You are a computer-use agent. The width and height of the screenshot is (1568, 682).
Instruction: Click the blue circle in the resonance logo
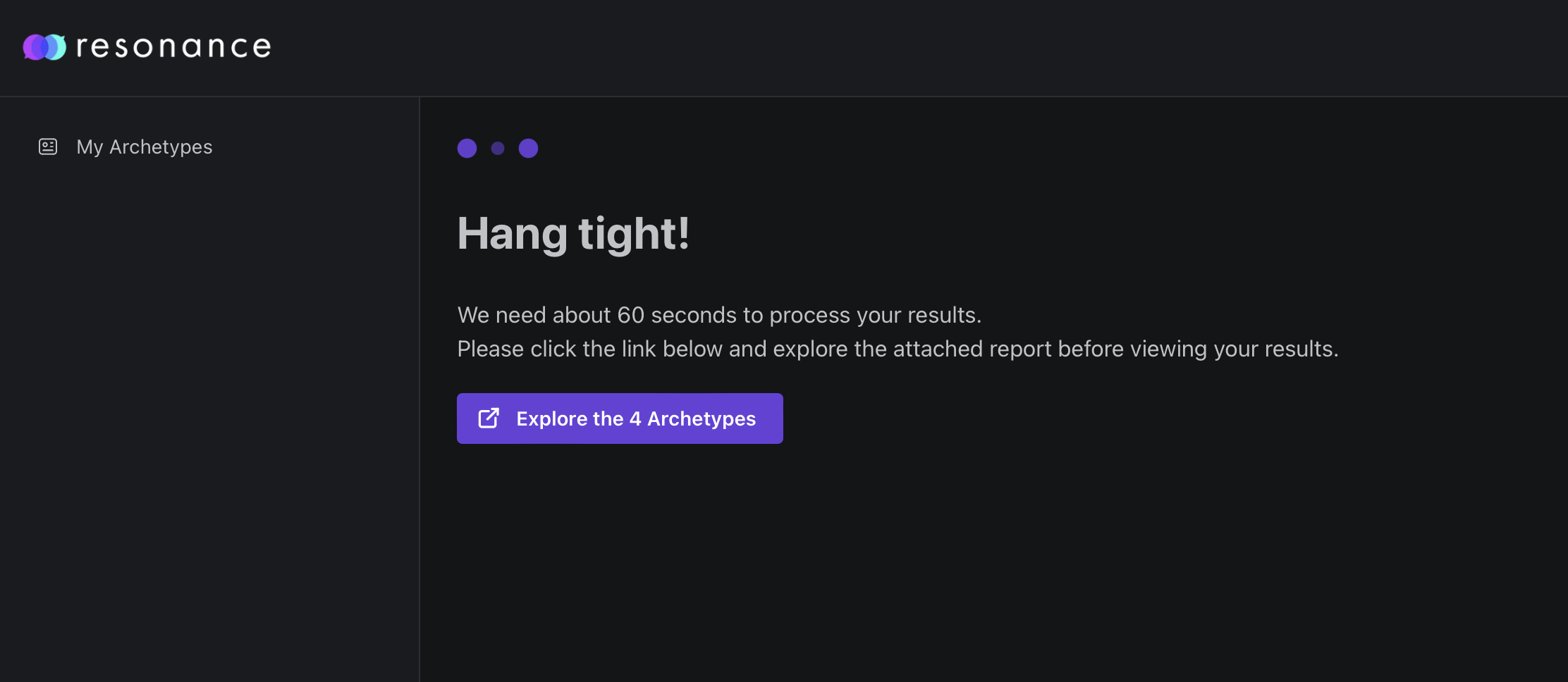click(x=55, y=46)
